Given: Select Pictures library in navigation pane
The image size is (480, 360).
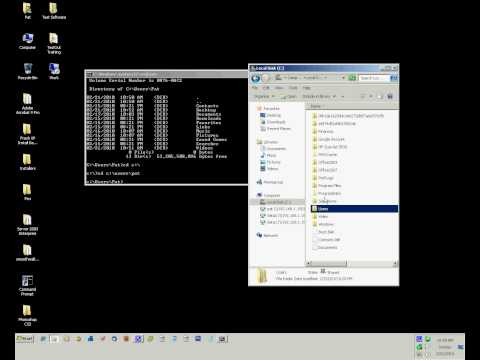Looking at the screenshot, I should (270, 162).
